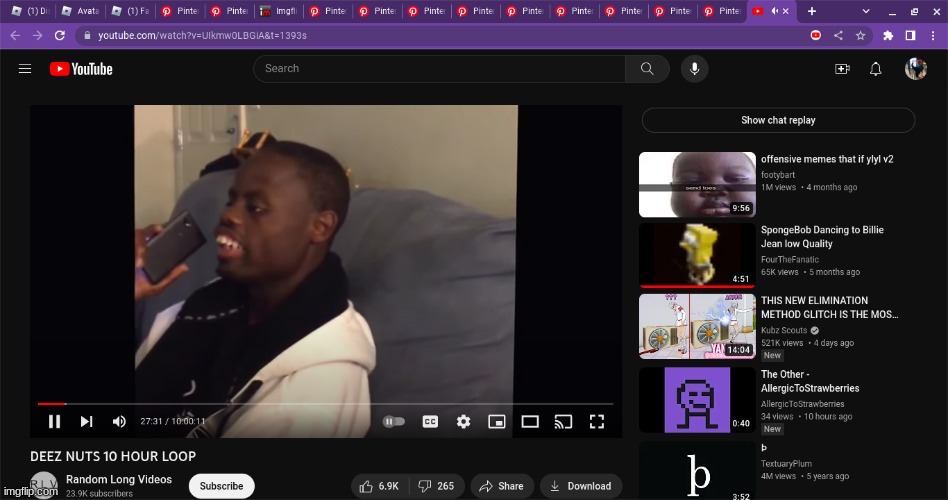Screen dimensions: 948x500
Task: Switch to the Imgflip tab
Action: pos(279,11)
